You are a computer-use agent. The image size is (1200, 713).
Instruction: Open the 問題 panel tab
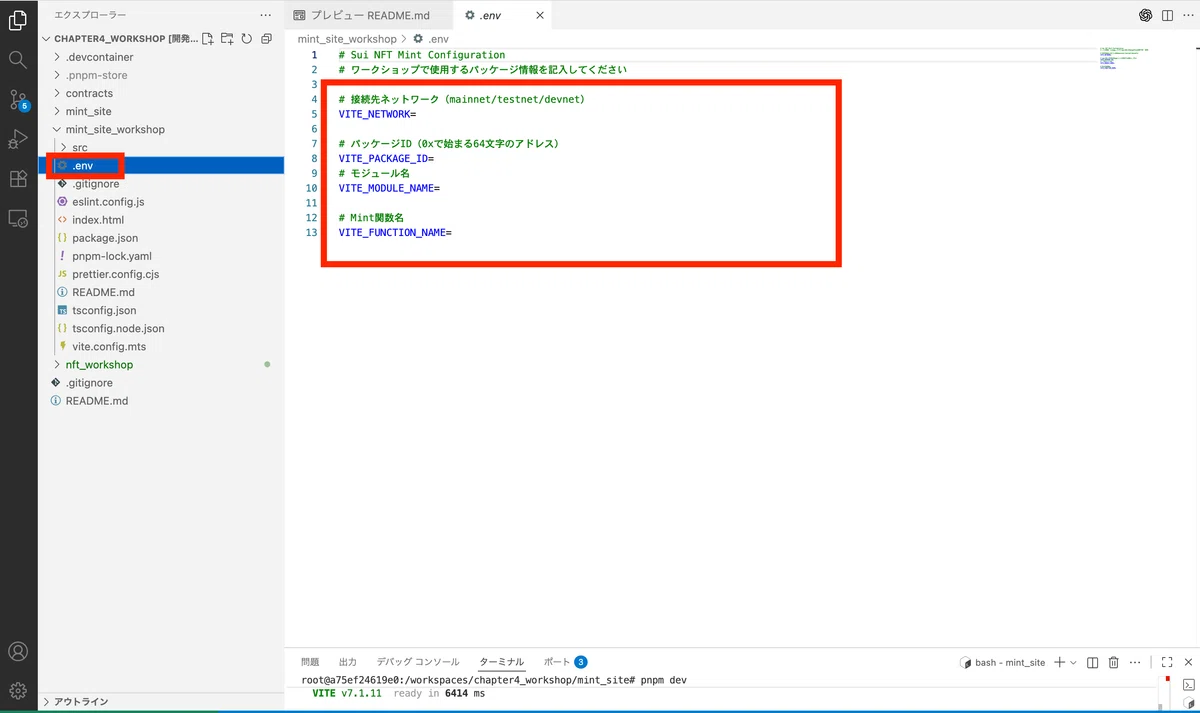[x=310, y=662]
